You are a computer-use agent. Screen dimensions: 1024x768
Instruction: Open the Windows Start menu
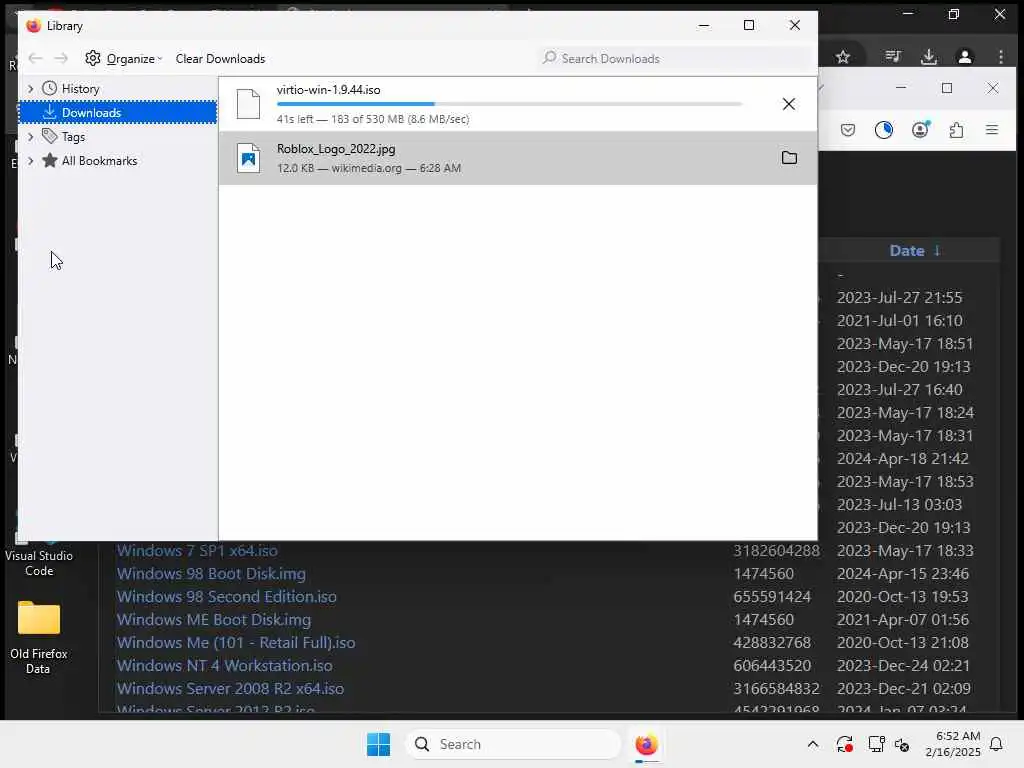pos(378,744)
